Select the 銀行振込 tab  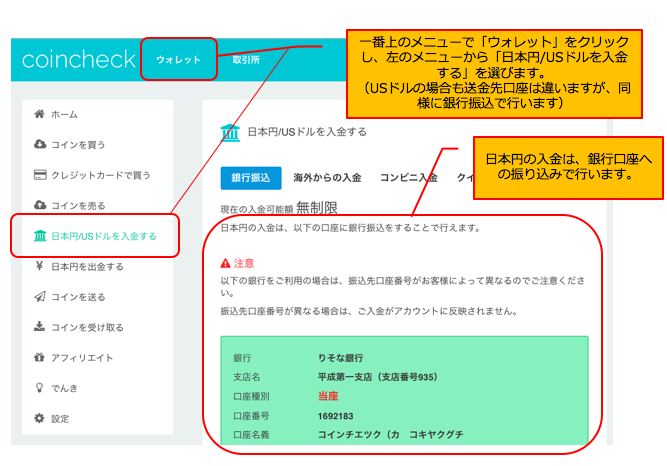click(251, 178)
